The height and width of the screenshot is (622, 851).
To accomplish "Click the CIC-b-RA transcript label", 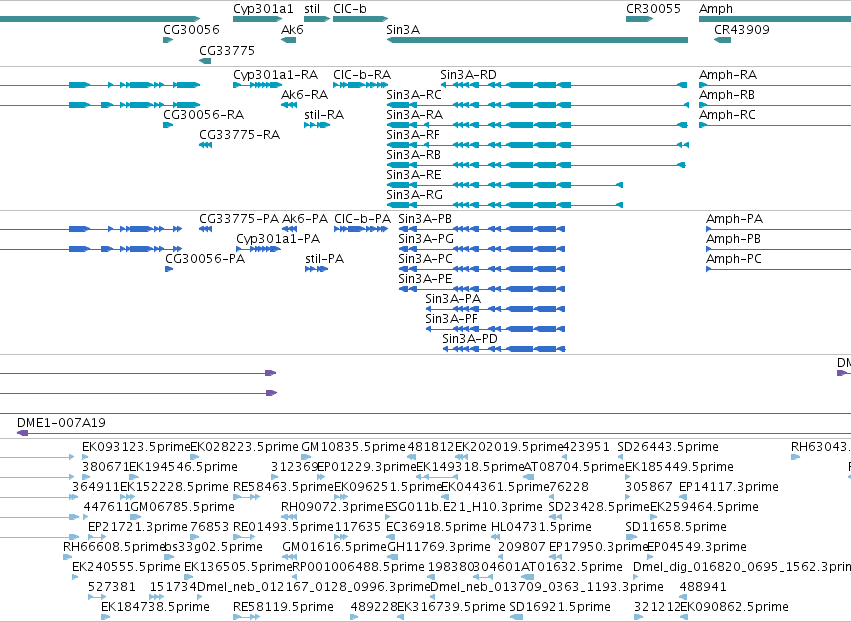I will point(362,75).
